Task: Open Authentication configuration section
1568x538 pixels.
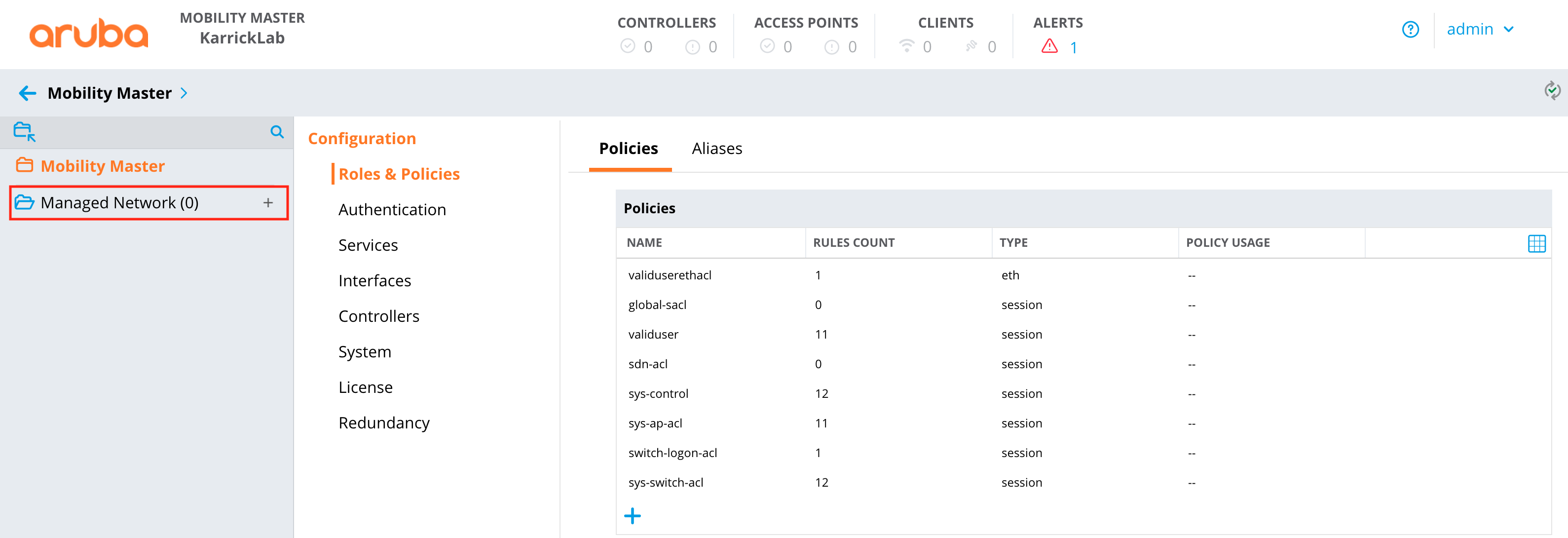Action: (392, 209)
